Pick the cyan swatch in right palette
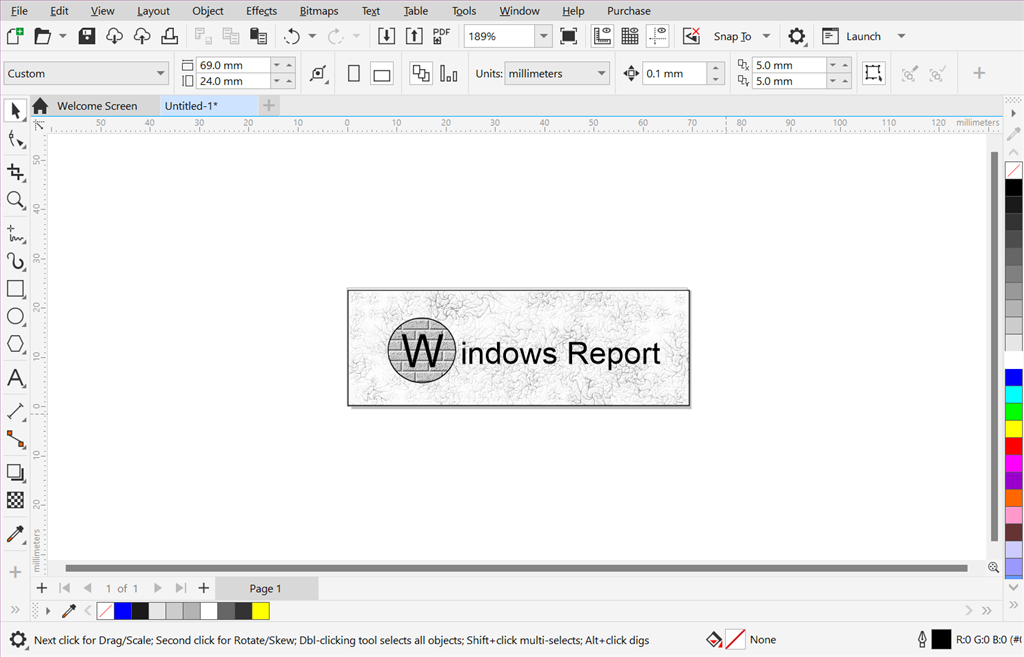 pos(1014,394)
